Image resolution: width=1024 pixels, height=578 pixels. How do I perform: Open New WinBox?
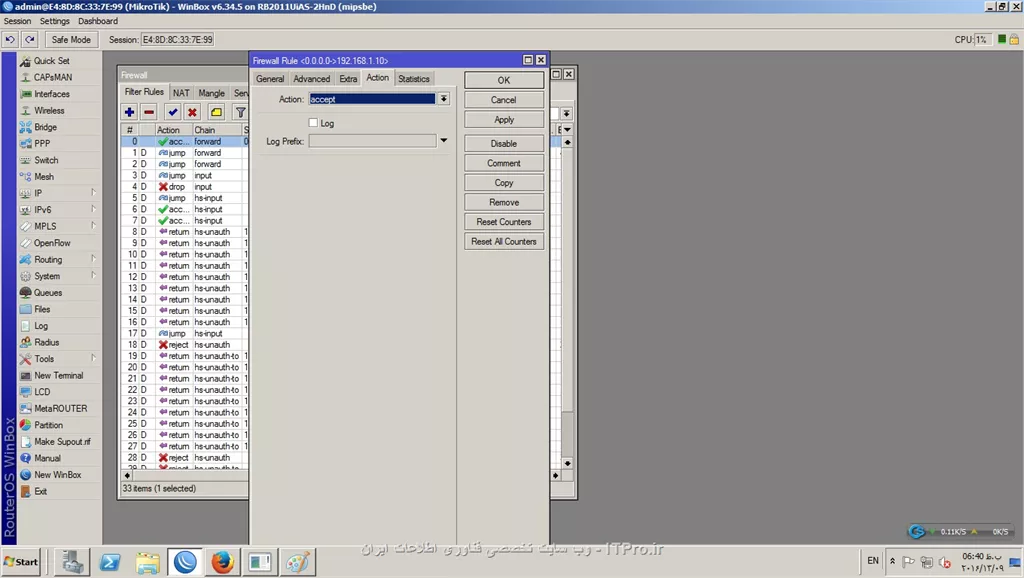(x=57, y=475)
